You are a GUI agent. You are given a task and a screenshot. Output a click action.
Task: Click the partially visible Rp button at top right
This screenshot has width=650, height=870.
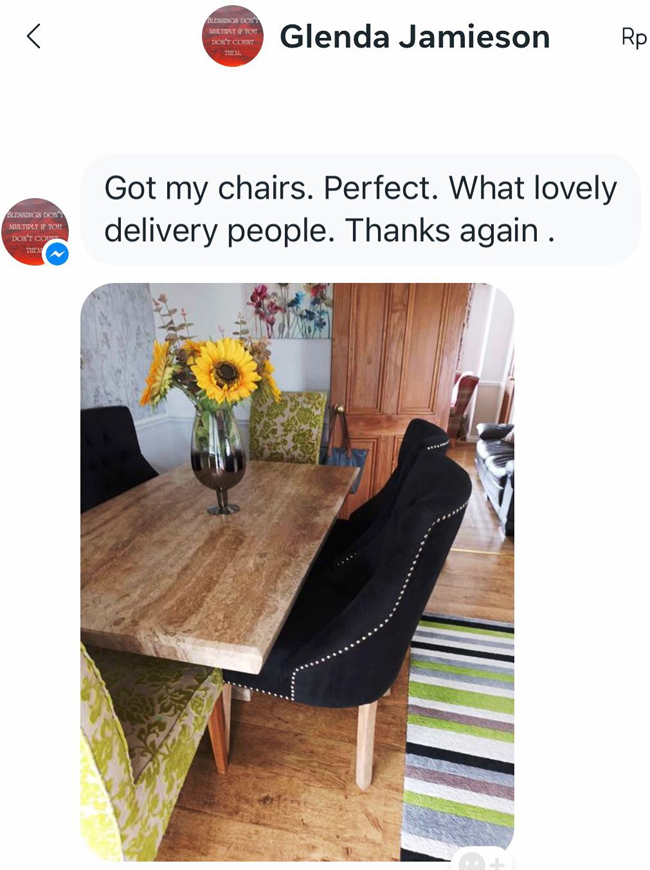tap(634, 38)
